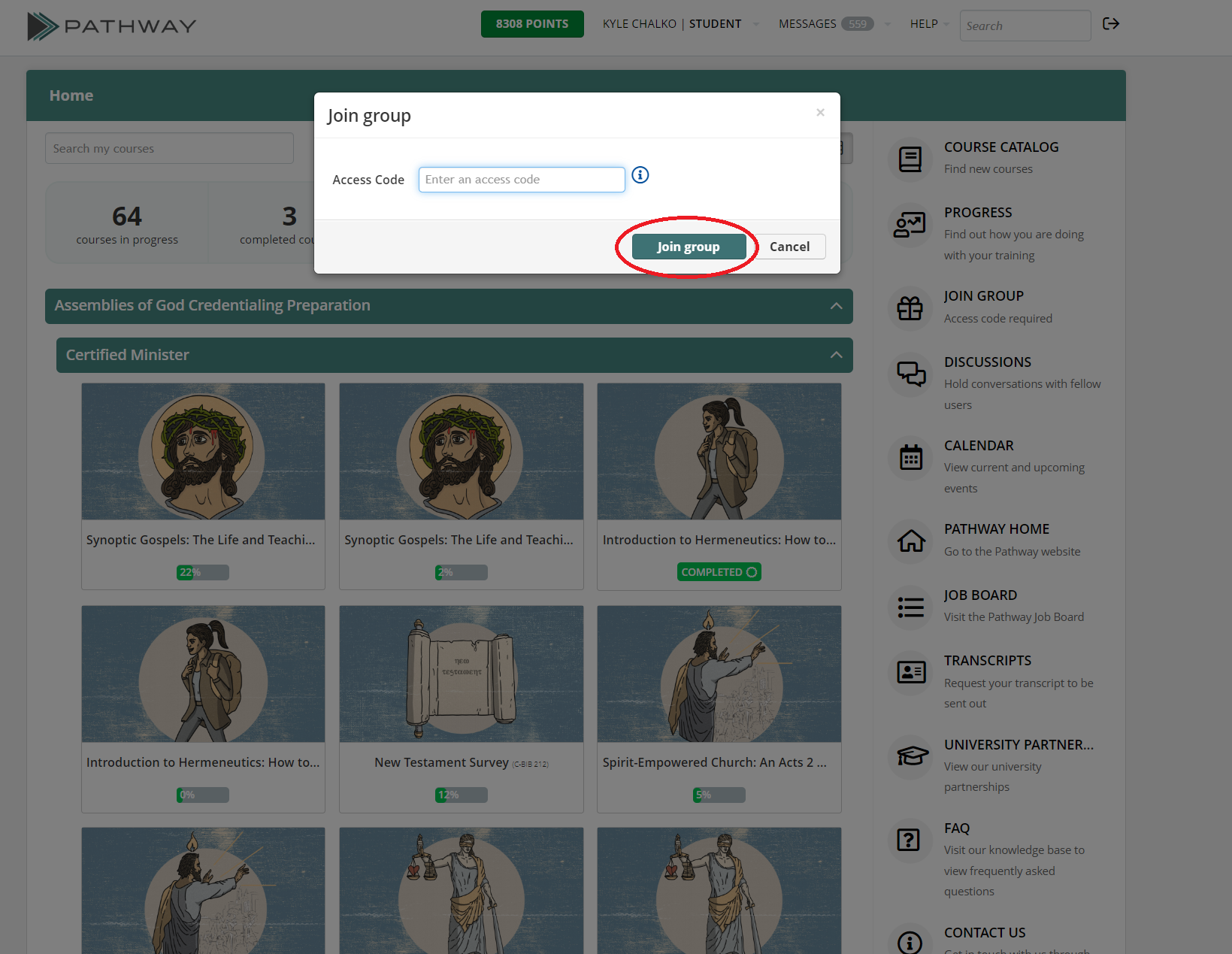Viewport: 1232px width, 954px height.
Task: Click the Pathway logo icon
Action: 43,26
